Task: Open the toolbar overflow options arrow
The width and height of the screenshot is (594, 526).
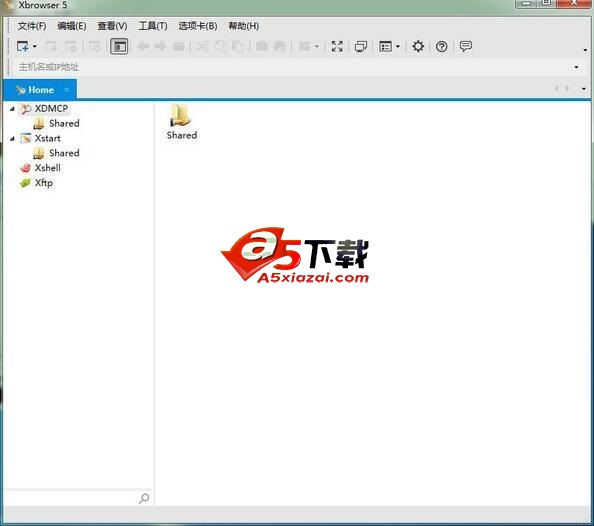Action: tap(585, 50)
